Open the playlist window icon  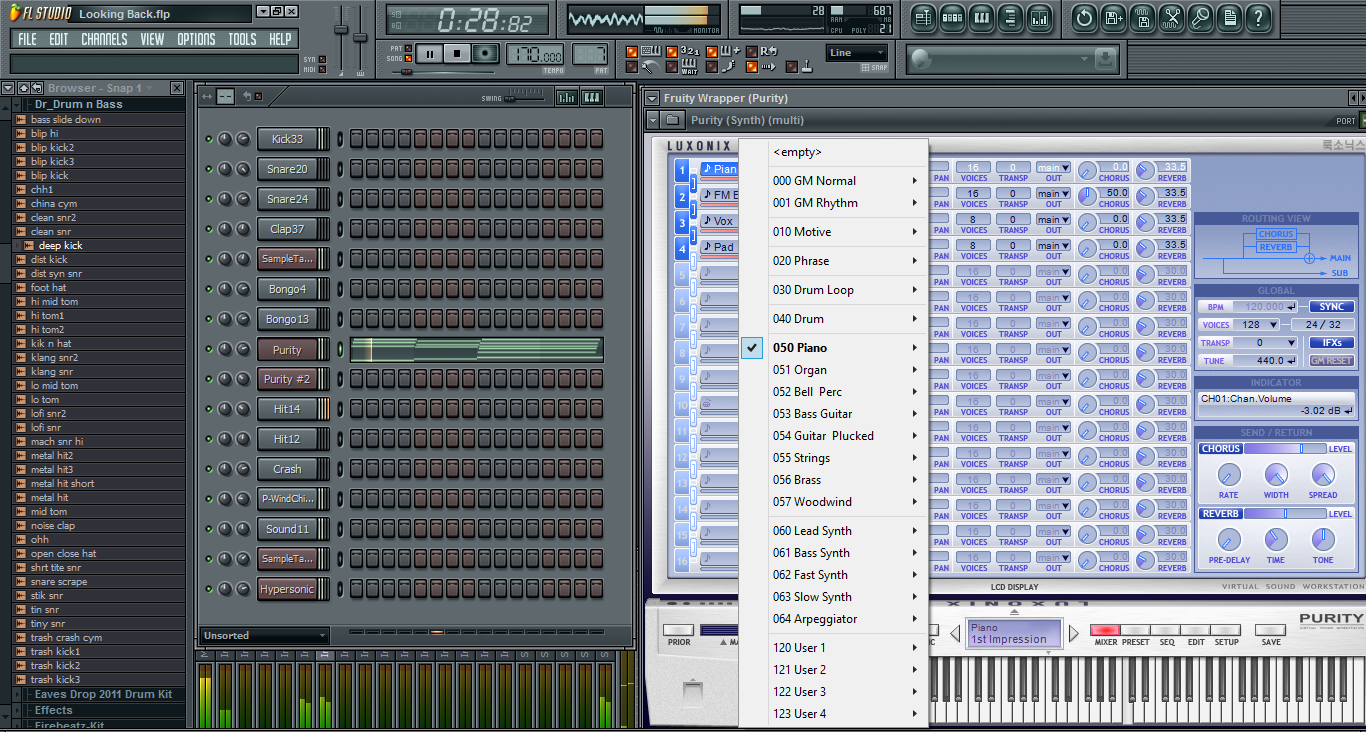pos(922,17)
